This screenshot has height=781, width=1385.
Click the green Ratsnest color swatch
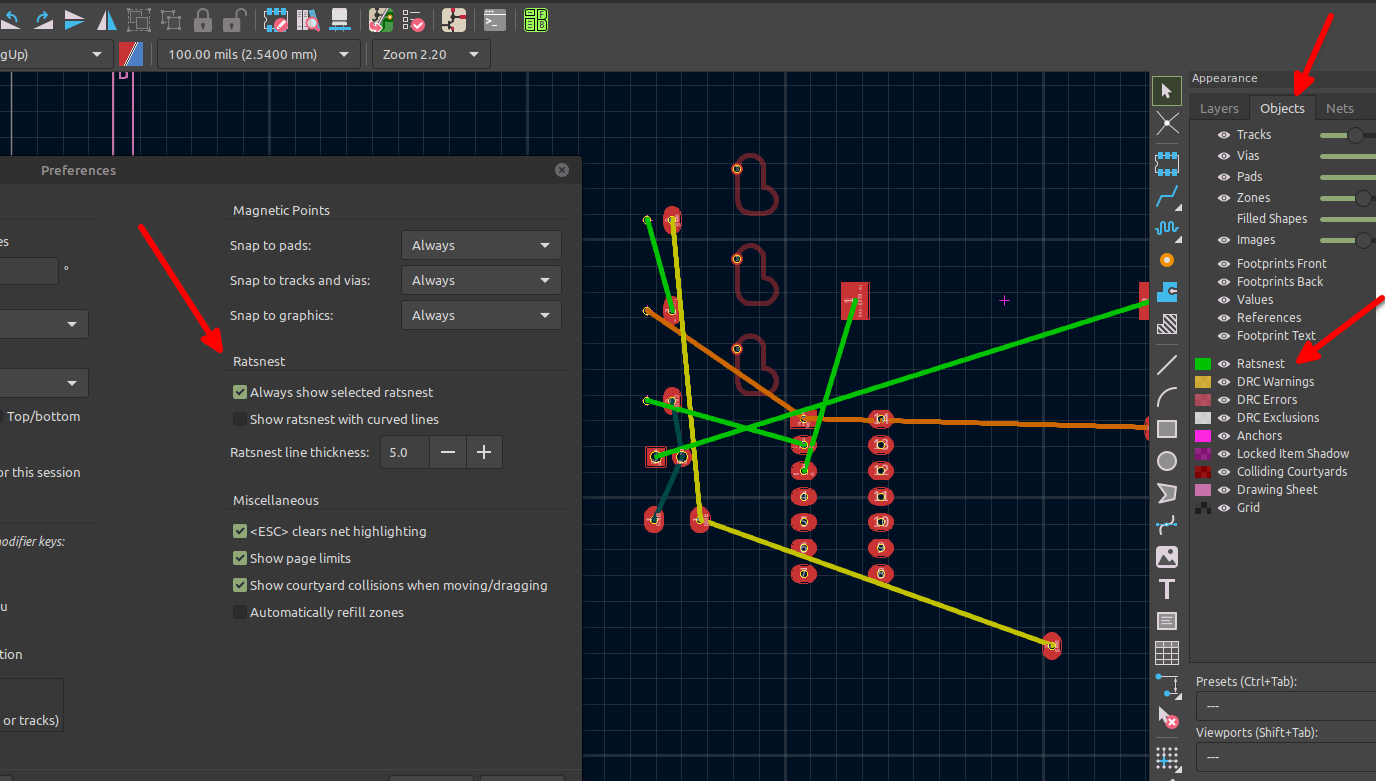point(1203,364)
